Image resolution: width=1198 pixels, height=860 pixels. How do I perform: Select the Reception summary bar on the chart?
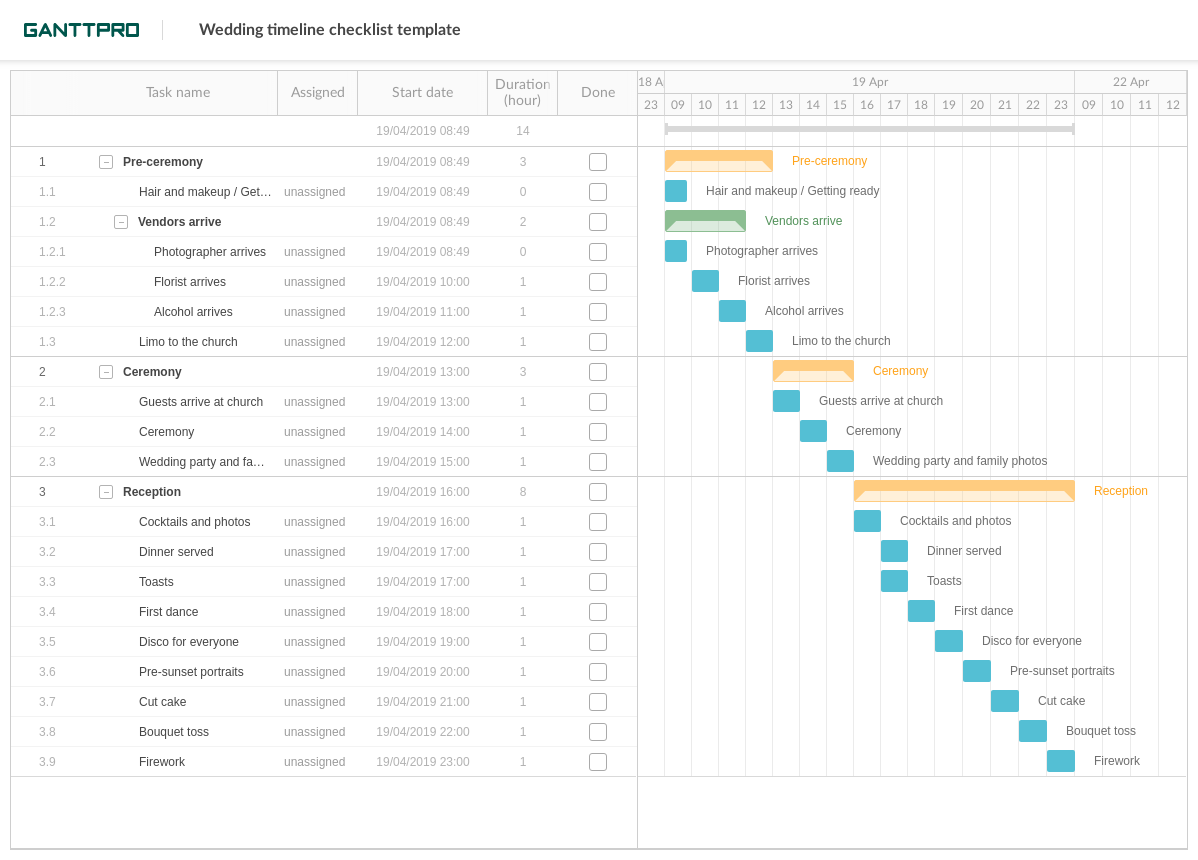click(x=963, y=491)
